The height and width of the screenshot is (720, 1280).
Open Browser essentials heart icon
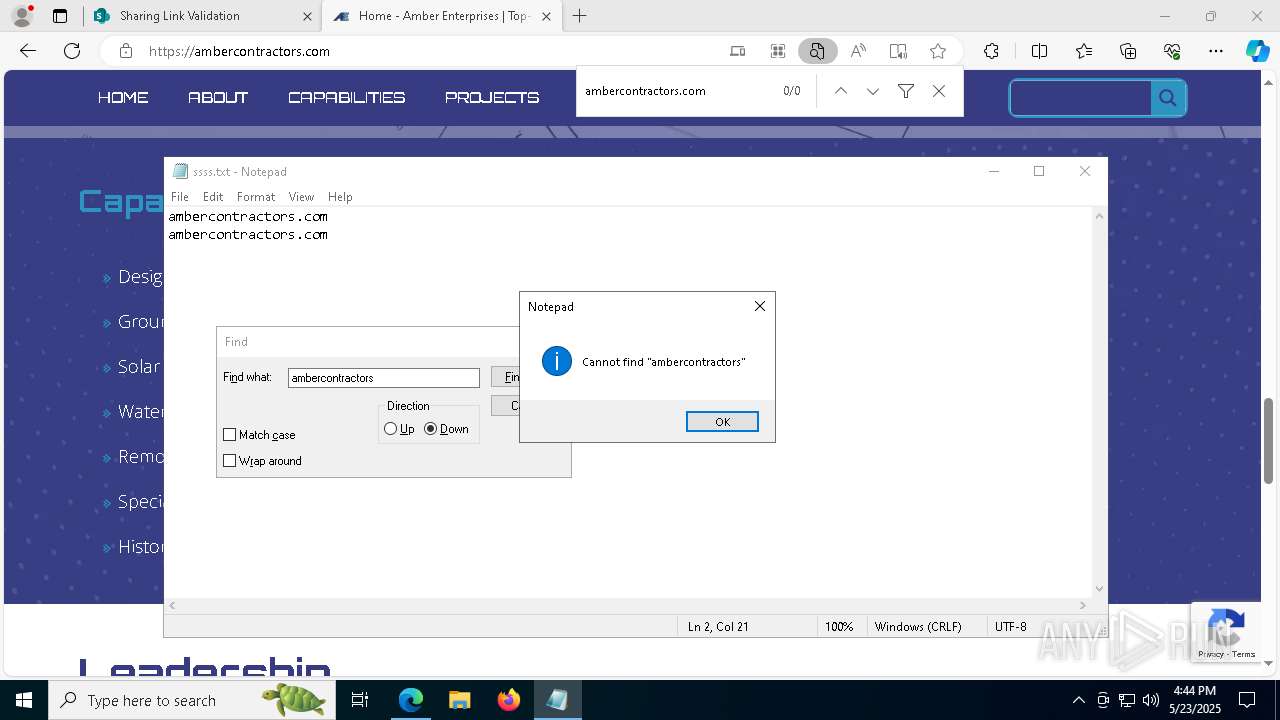pos(1172,51)
